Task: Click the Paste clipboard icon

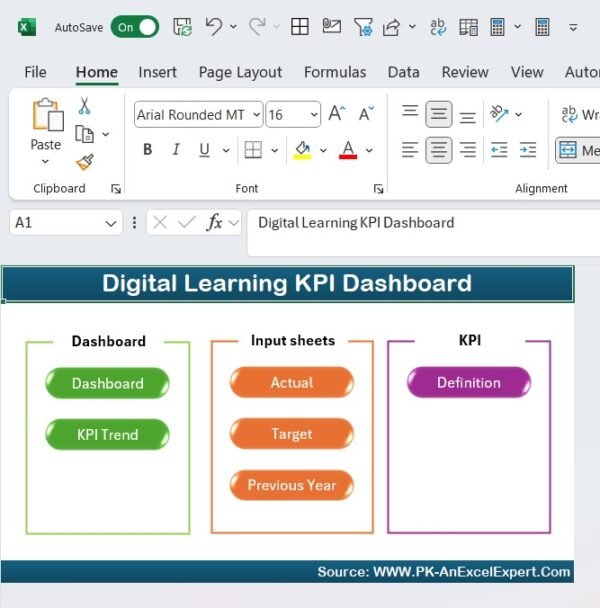Action: 48,114
